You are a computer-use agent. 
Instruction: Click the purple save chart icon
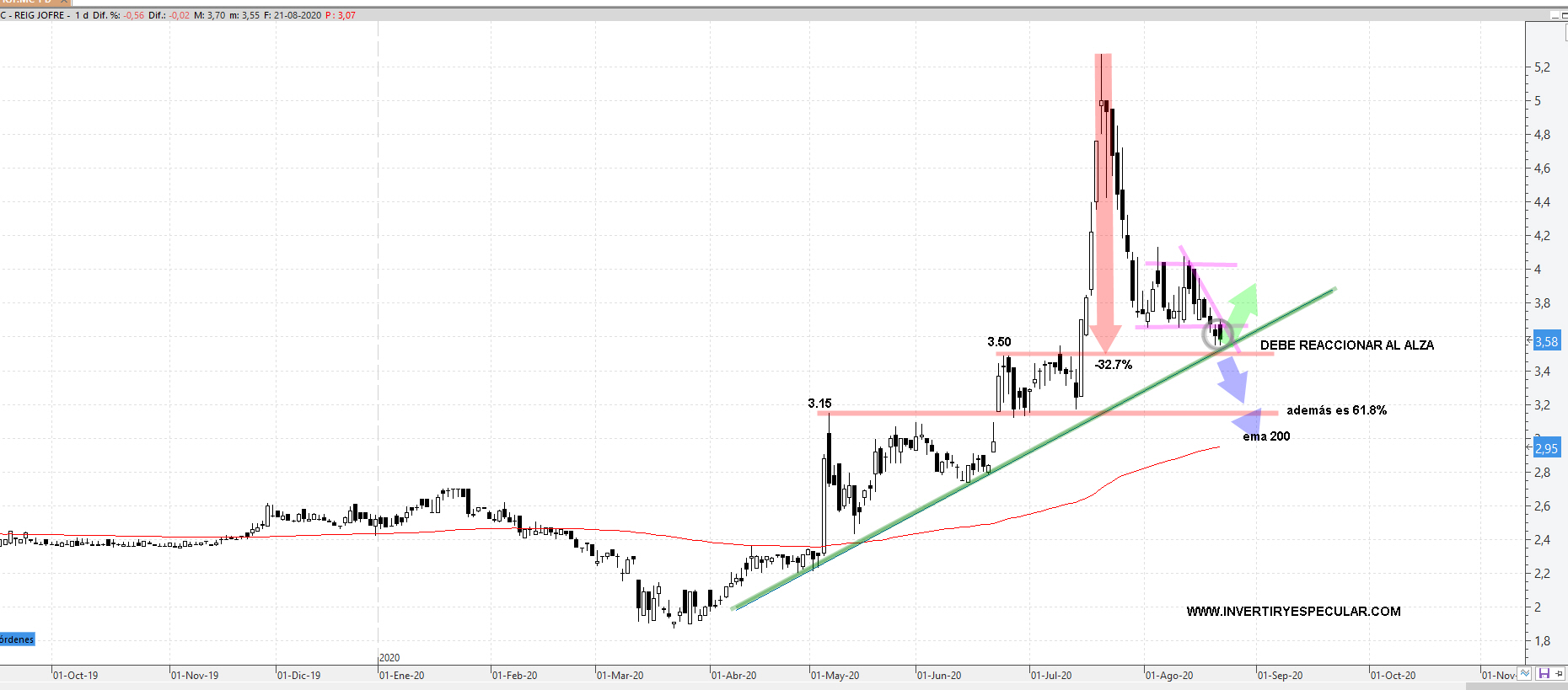[x=1544, y=674]
